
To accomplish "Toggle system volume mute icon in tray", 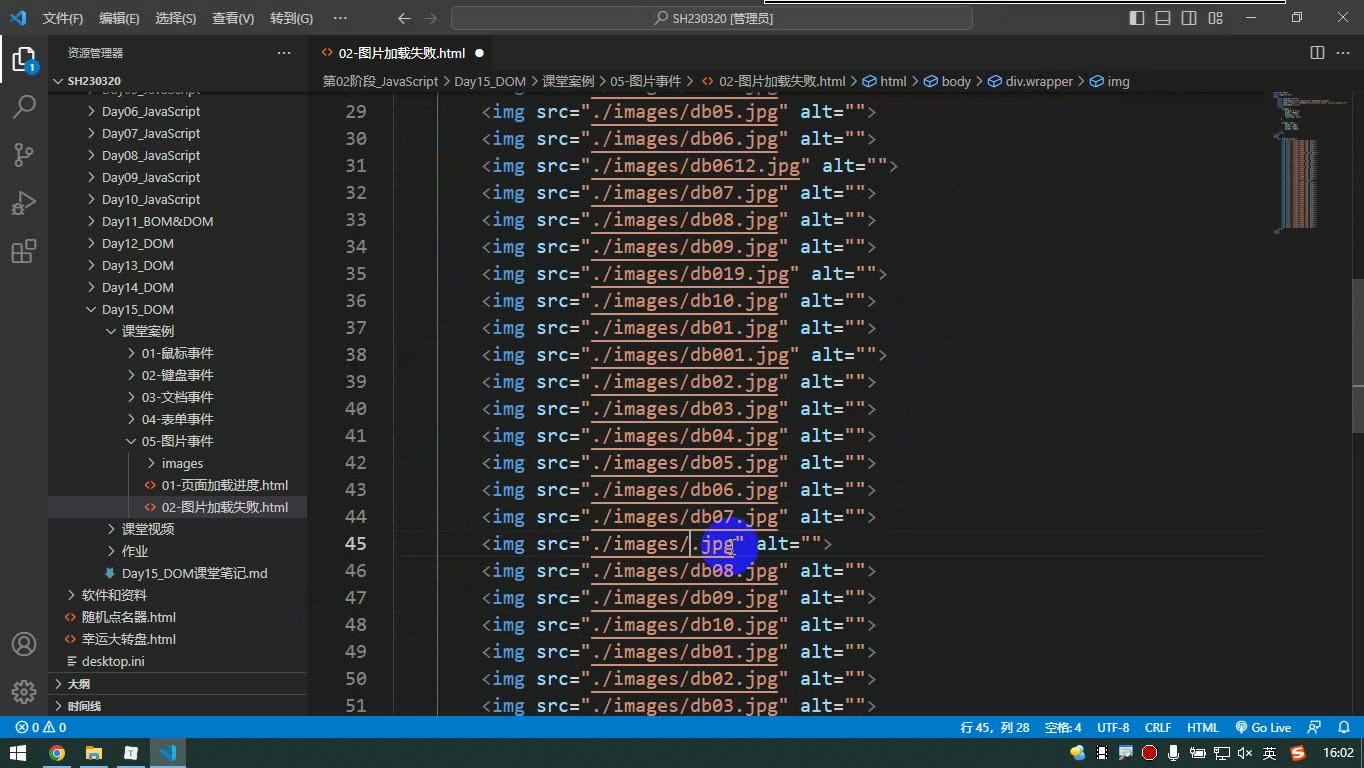I will coord(1244,753).
